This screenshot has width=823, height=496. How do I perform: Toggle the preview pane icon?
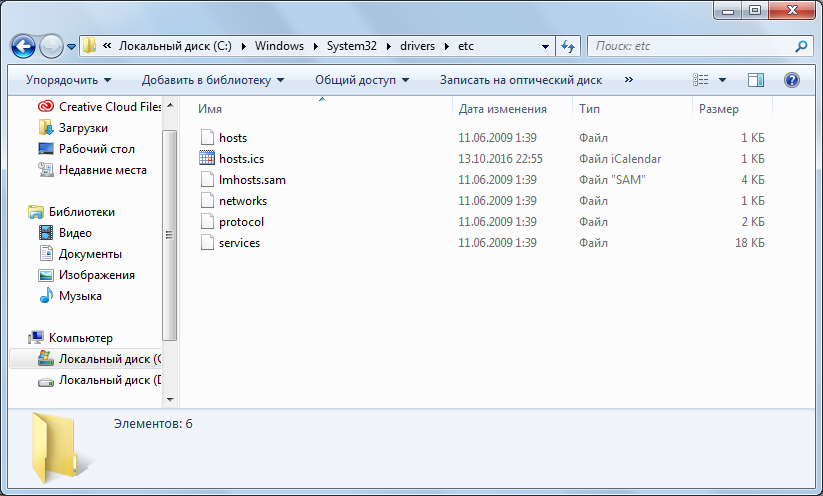[x=756, y=80]
